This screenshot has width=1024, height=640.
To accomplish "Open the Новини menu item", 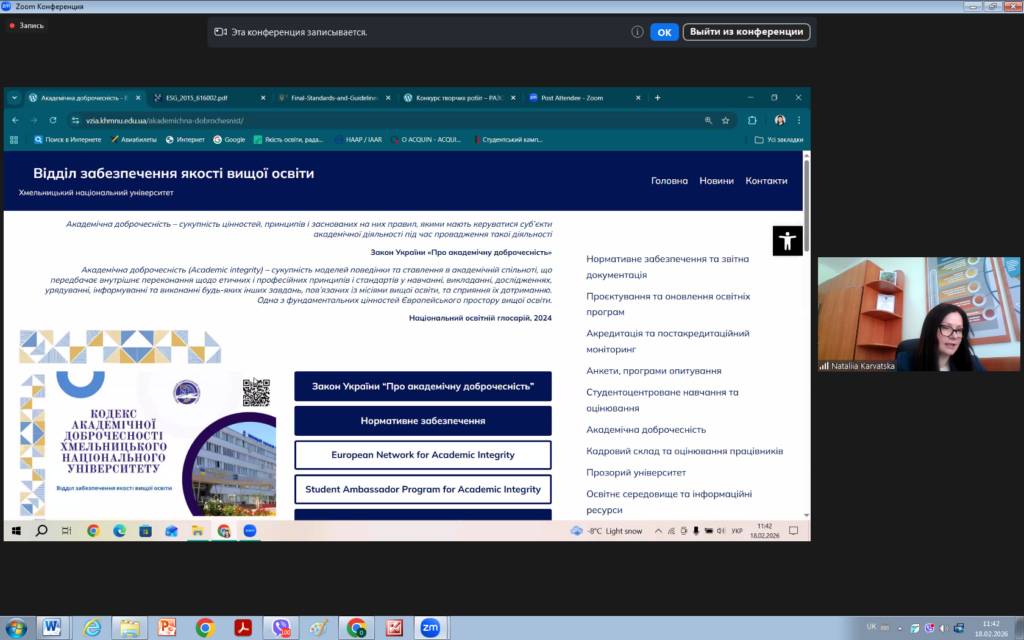I will click(716, 181).
